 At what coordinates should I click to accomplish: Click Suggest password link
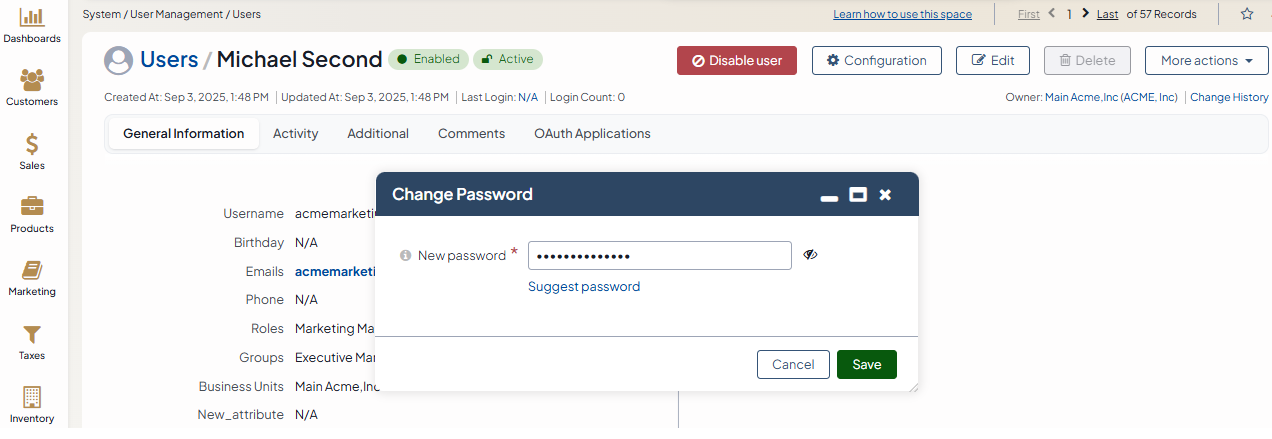[584, 286]
